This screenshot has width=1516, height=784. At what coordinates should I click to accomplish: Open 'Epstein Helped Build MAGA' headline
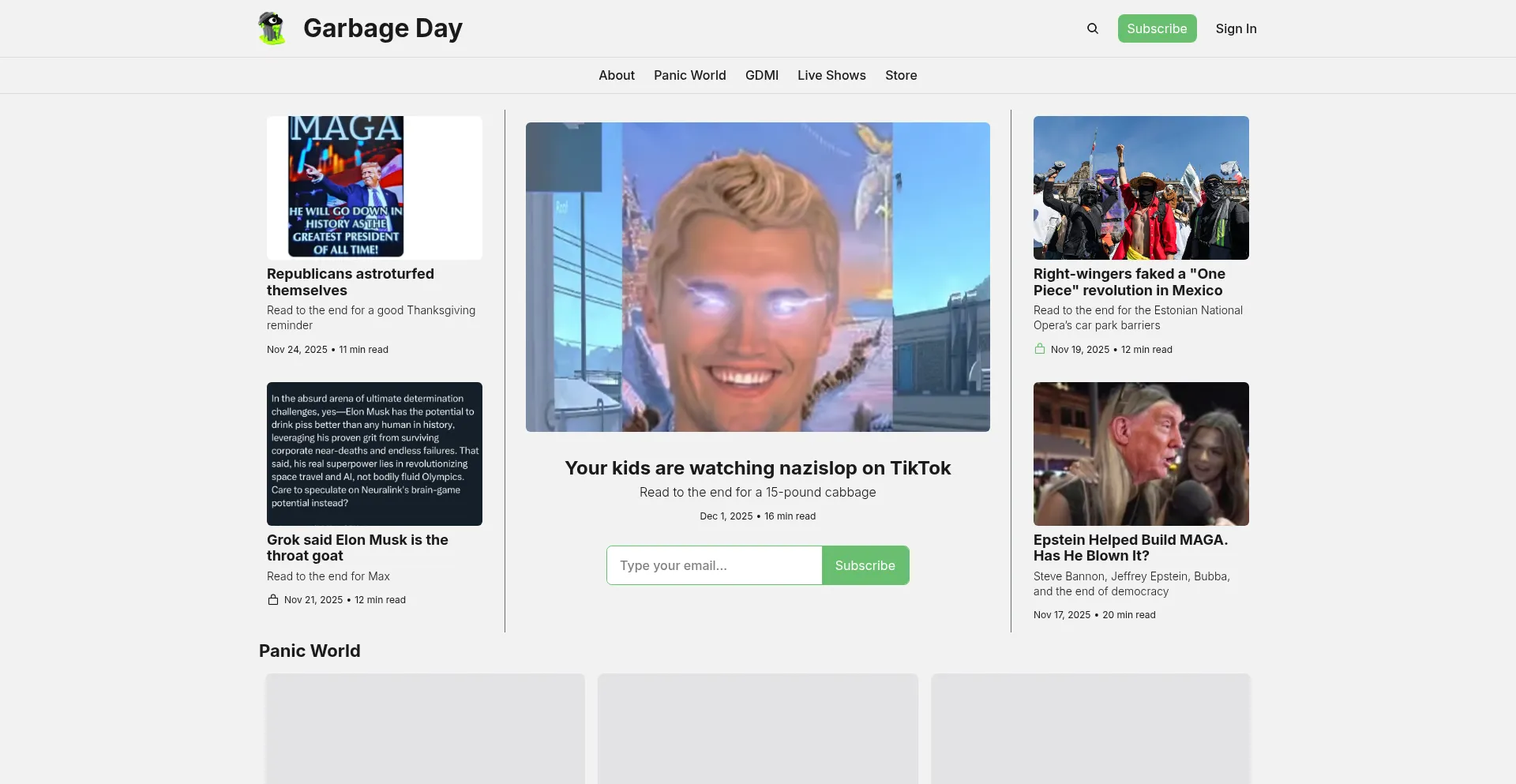1130,548
